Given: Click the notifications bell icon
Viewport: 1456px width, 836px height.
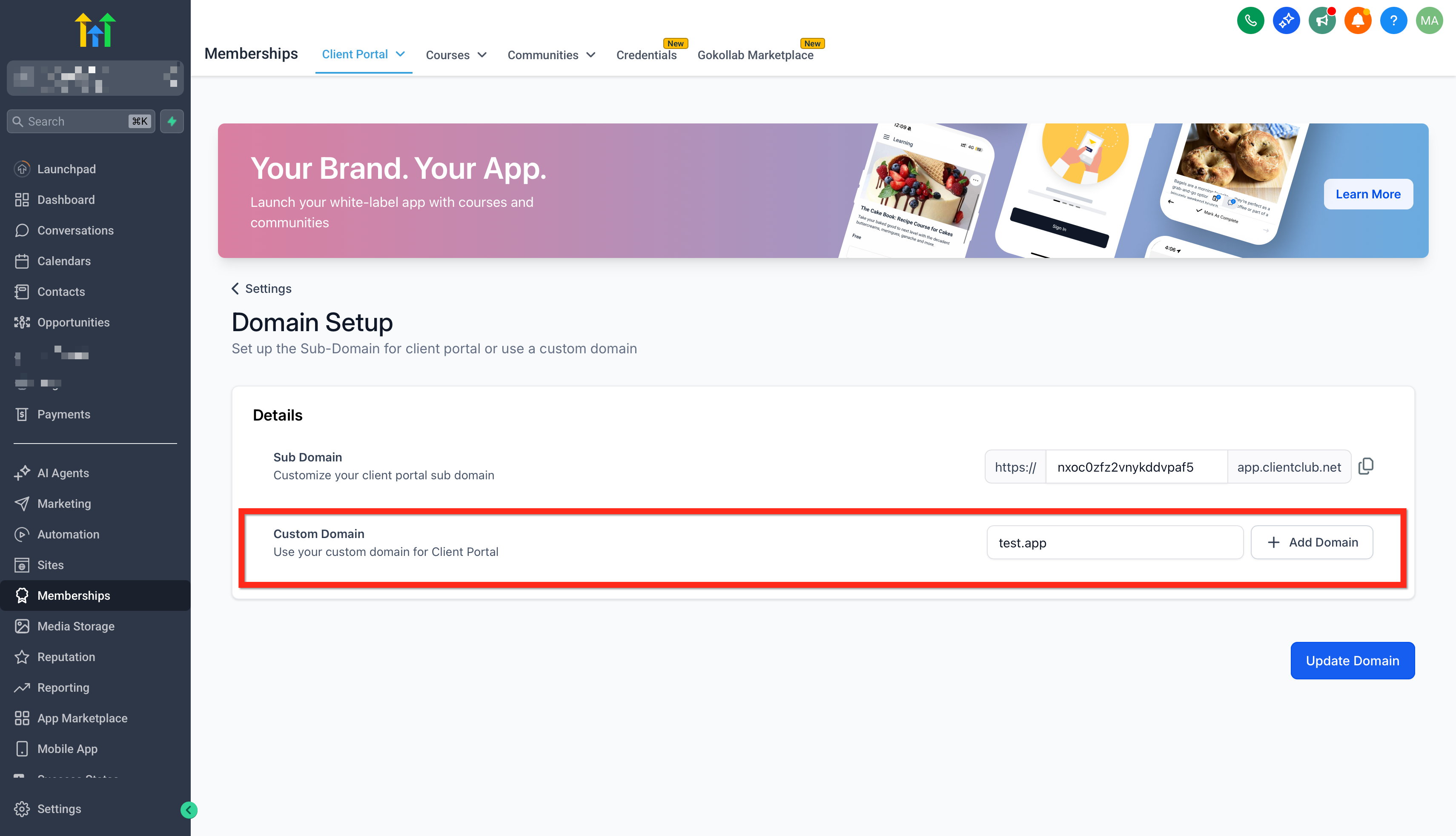Looking at the screenshot, I should pyautogui.click(x=1358, y=20).
